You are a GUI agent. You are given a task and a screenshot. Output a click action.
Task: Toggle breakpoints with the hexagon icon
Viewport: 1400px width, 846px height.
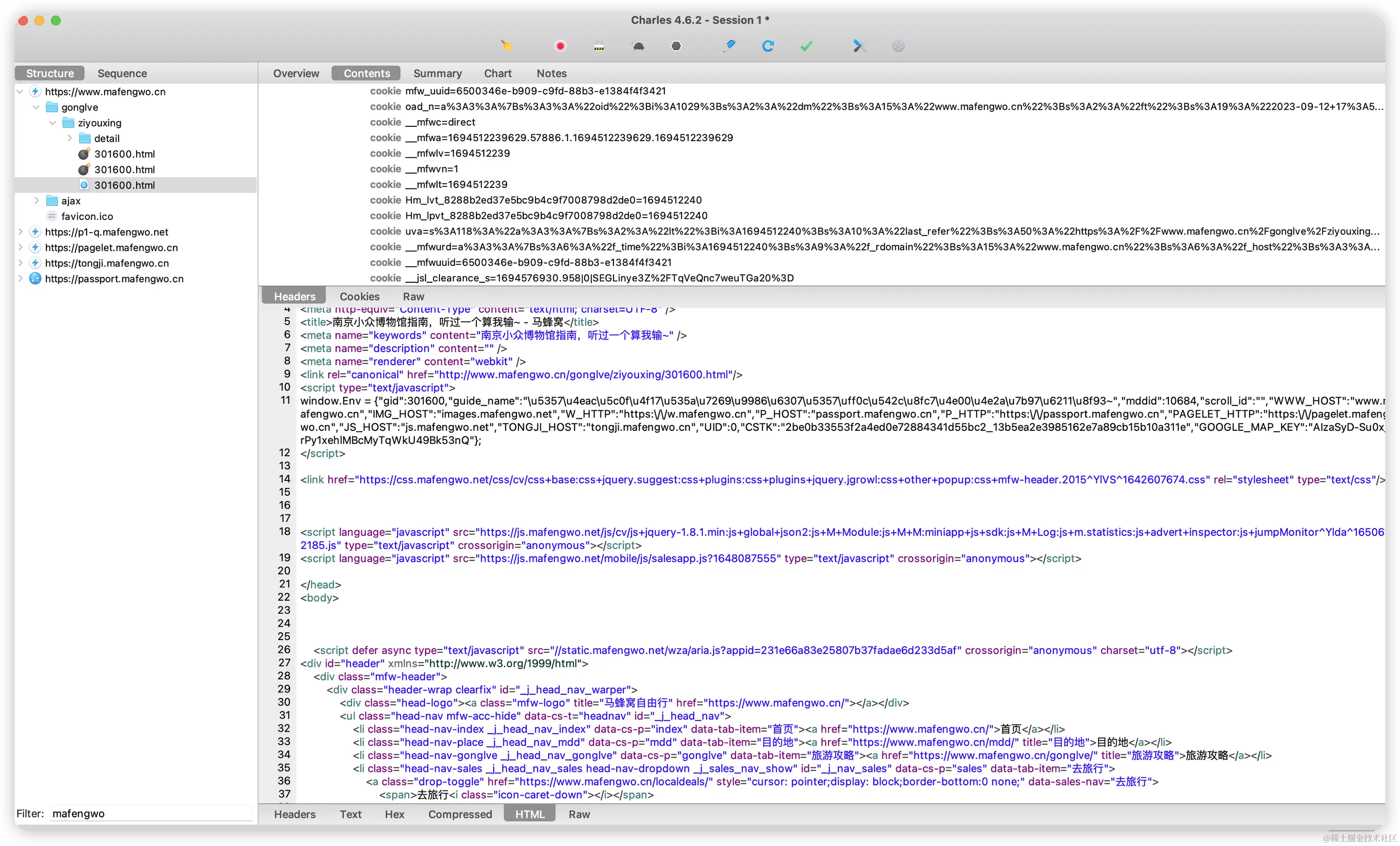click(x=675, y=46)
